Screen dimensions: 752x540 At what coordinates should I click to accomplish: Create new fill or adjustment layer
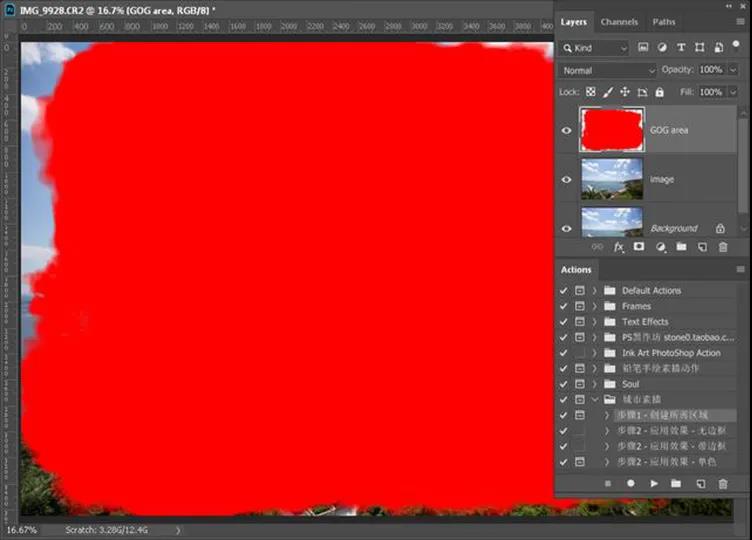(660, 247)
